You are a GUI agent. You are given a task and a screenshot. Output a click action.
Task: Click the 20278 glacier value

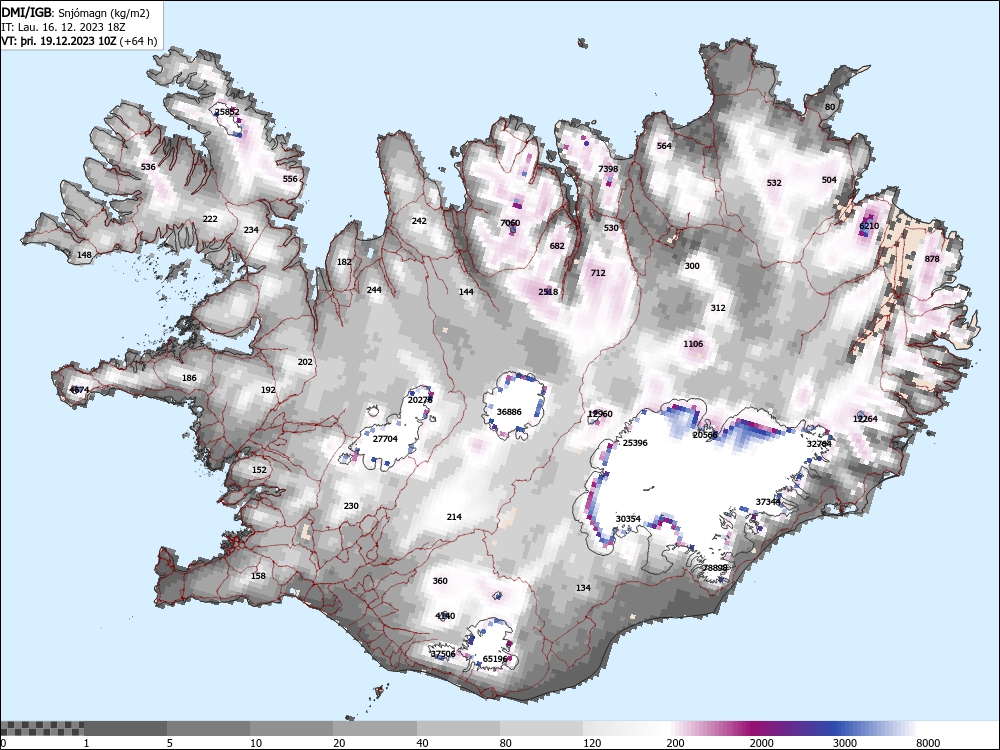[x=420, y=401]
